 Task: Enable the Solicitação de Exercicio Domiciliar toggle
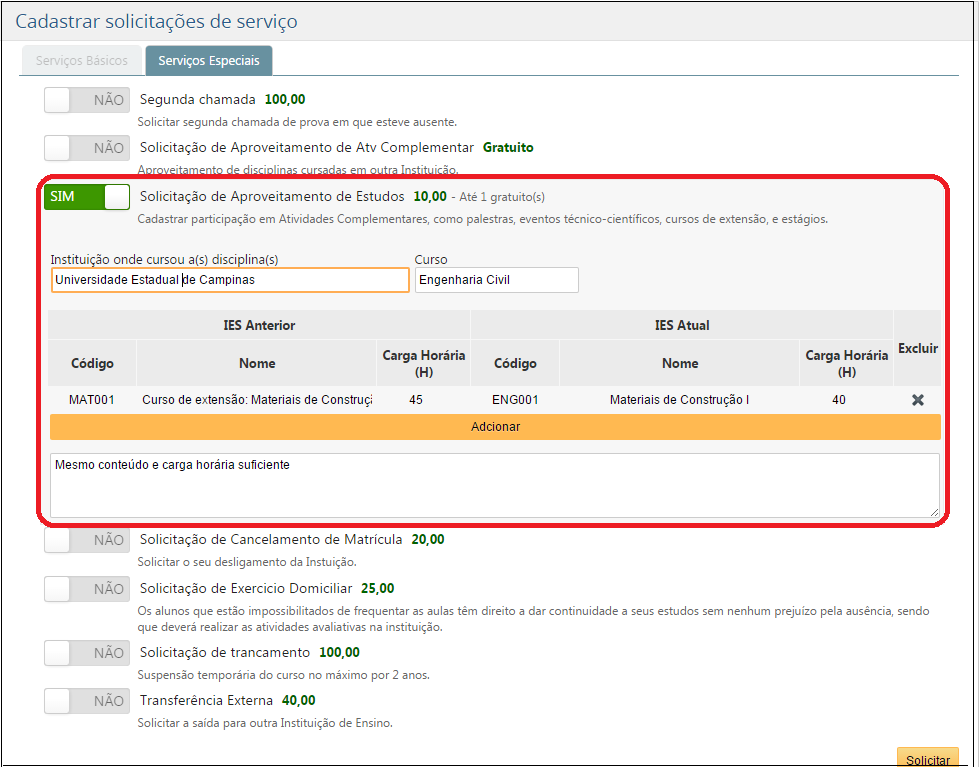[85, 588]
